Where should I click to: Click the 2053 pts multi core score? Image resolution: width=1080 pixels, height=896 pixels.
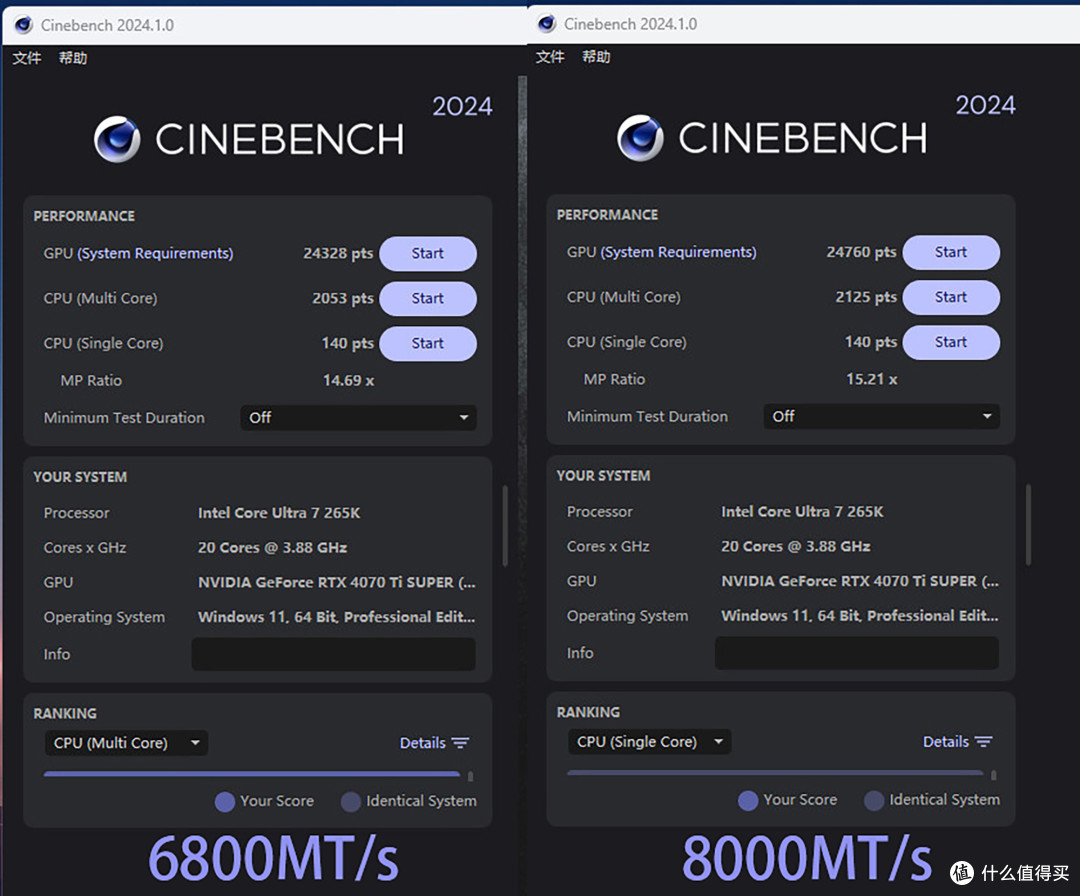(343, 298)
